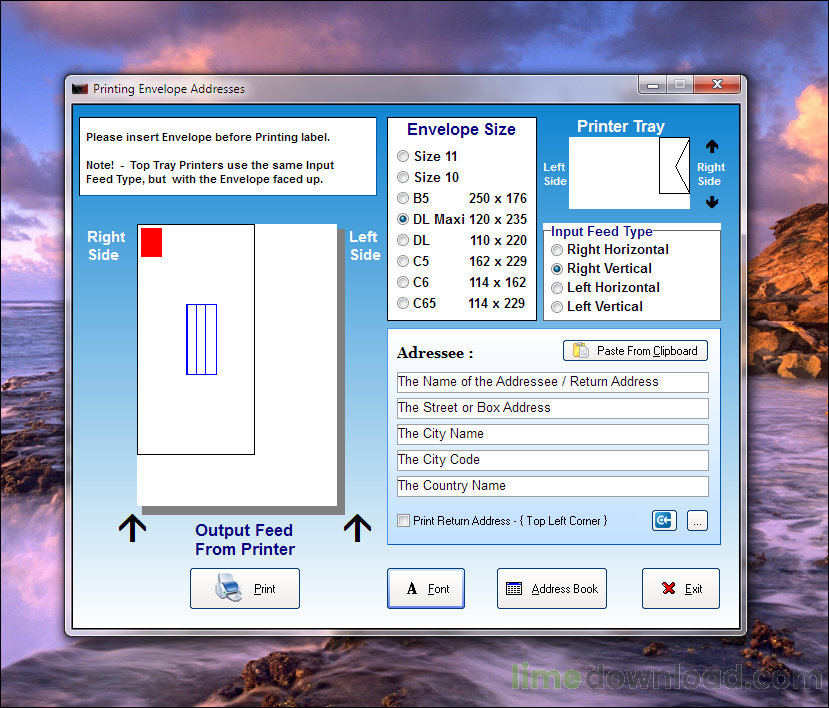Click the red stamp square on envelope preview

coord(151,242)
